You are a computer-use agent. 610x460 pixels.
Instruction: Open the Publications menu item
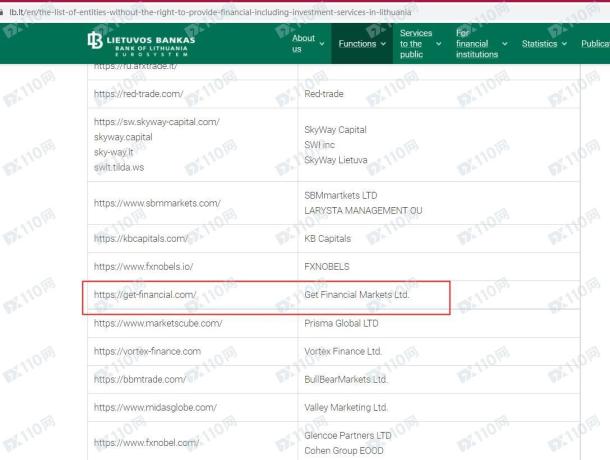595,44
